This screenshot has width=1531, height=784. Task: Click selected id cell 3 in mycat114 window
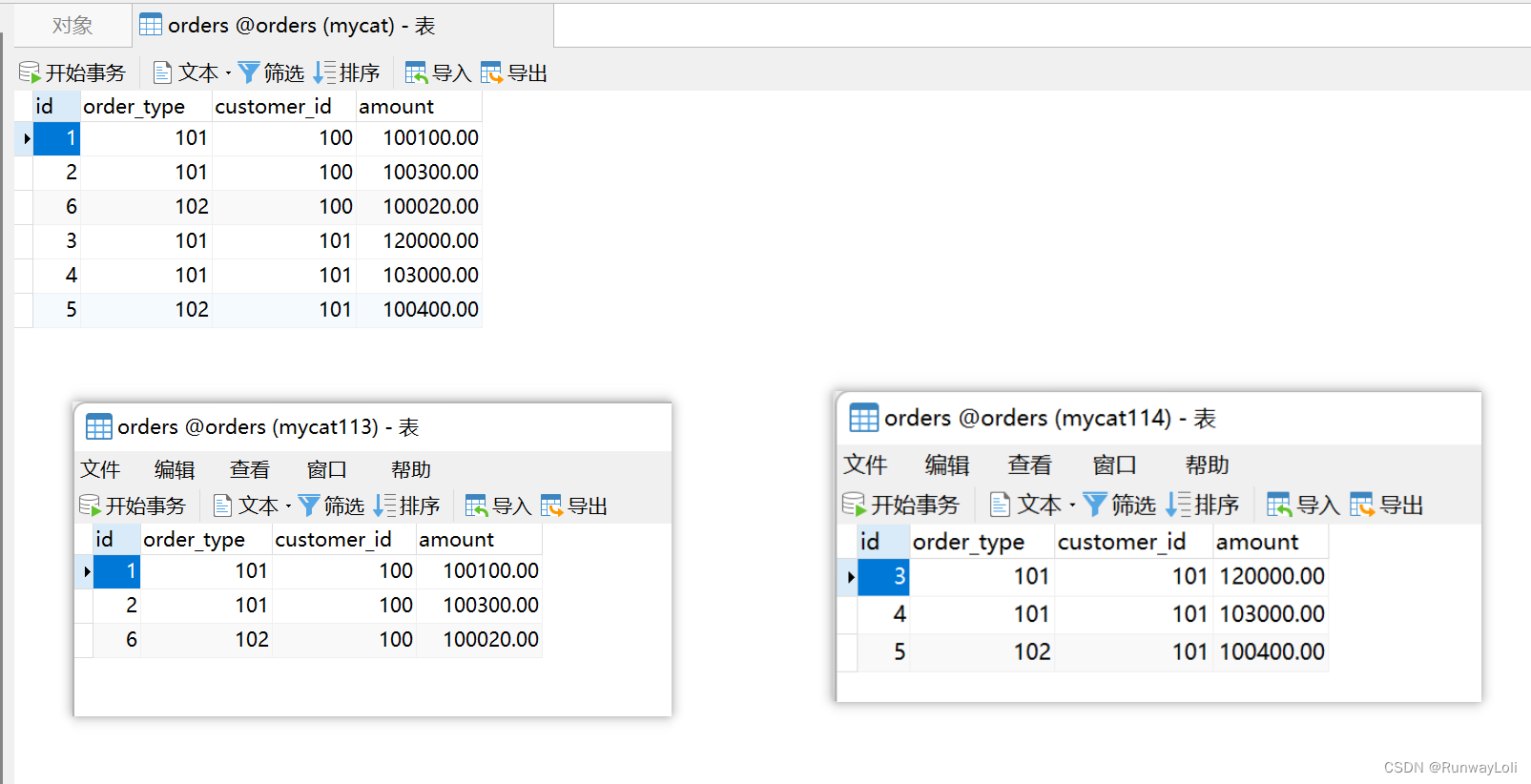pos(883,577)
